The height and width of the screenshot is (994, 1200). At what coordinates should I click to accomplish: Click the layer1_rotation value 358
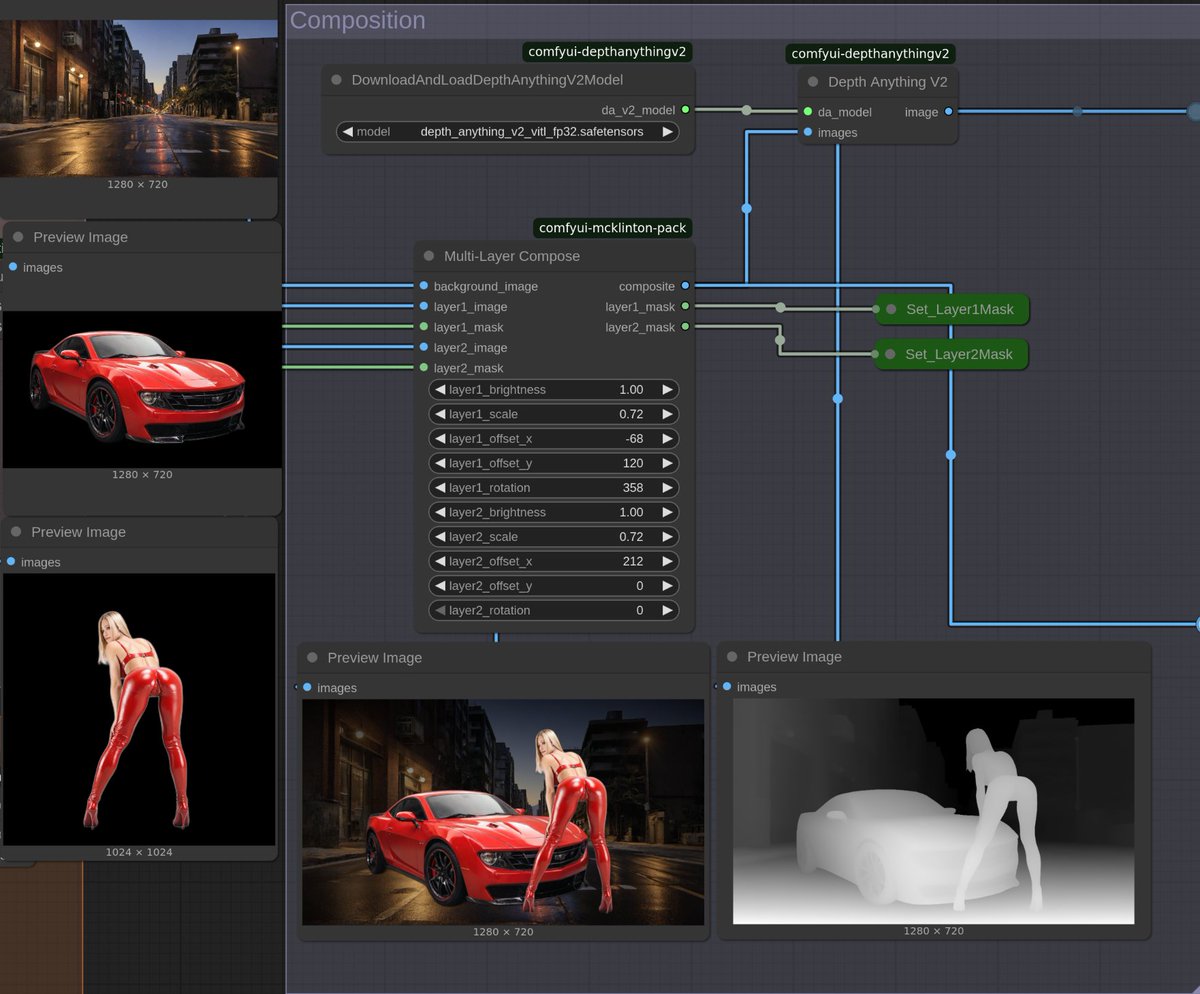point(632,487)
